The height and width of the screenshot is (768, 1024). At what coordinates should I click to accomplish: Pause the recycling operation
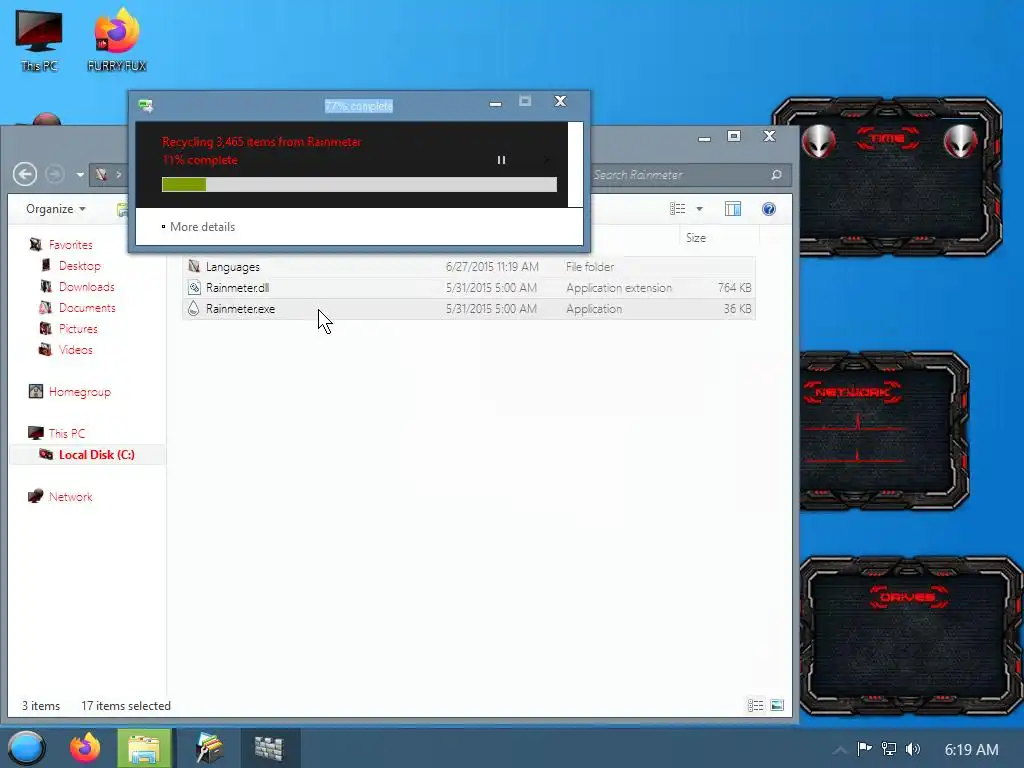(501, 160)
